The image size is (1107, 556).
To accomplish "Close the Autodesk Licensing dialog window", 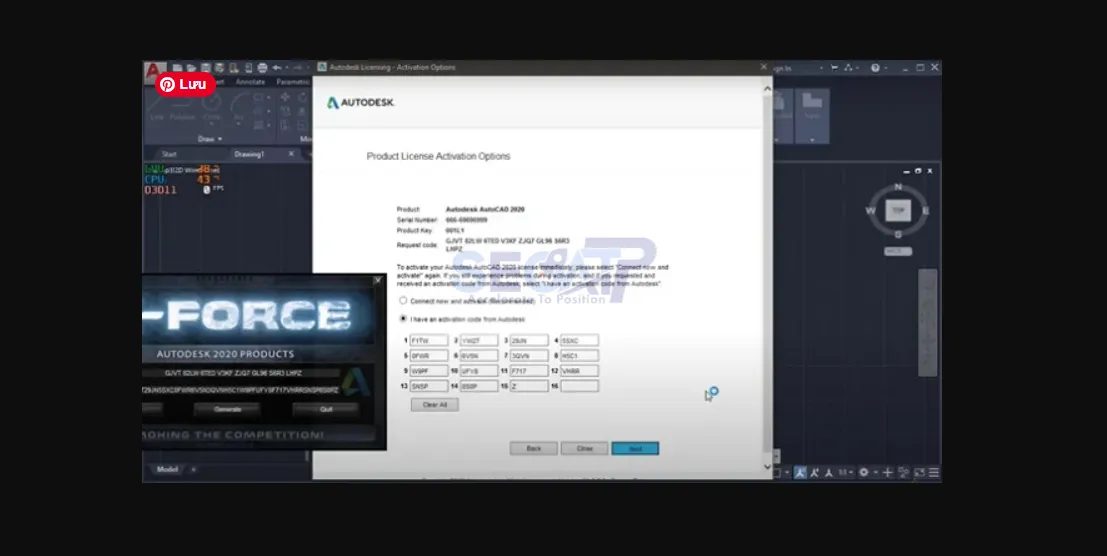I will (763, 67).
